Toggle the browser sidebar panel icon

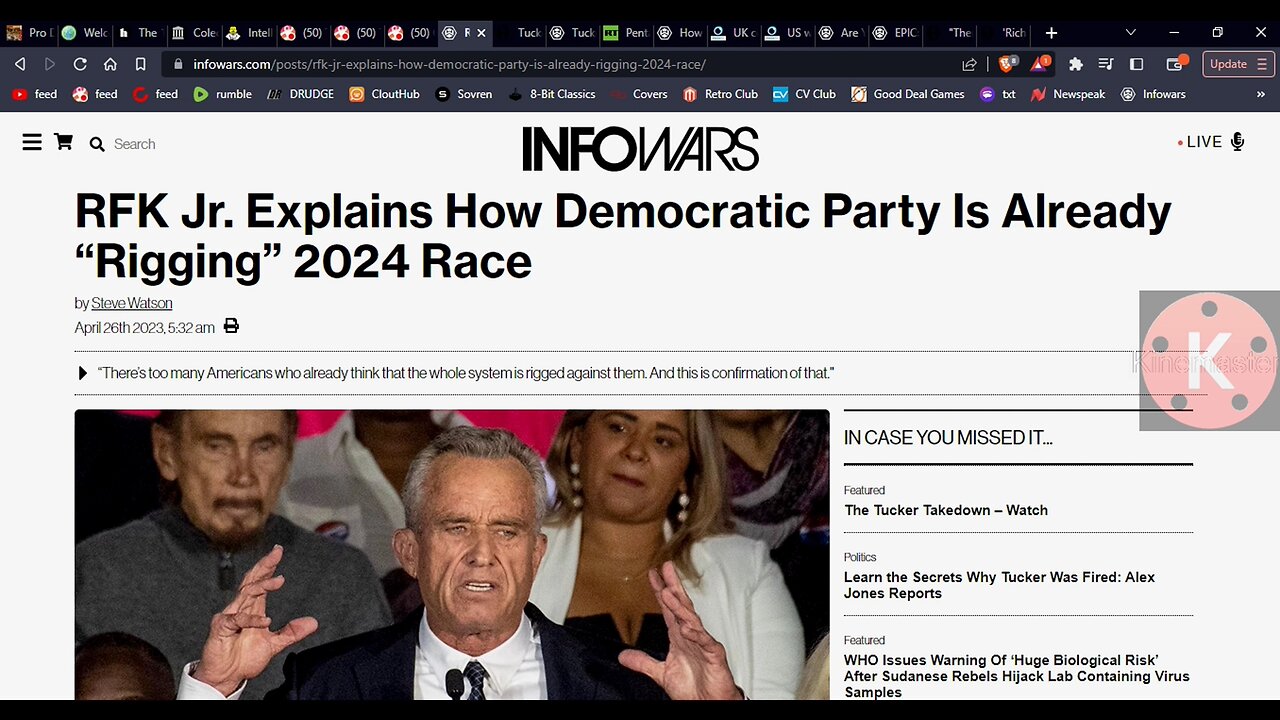pos(1136,64)
